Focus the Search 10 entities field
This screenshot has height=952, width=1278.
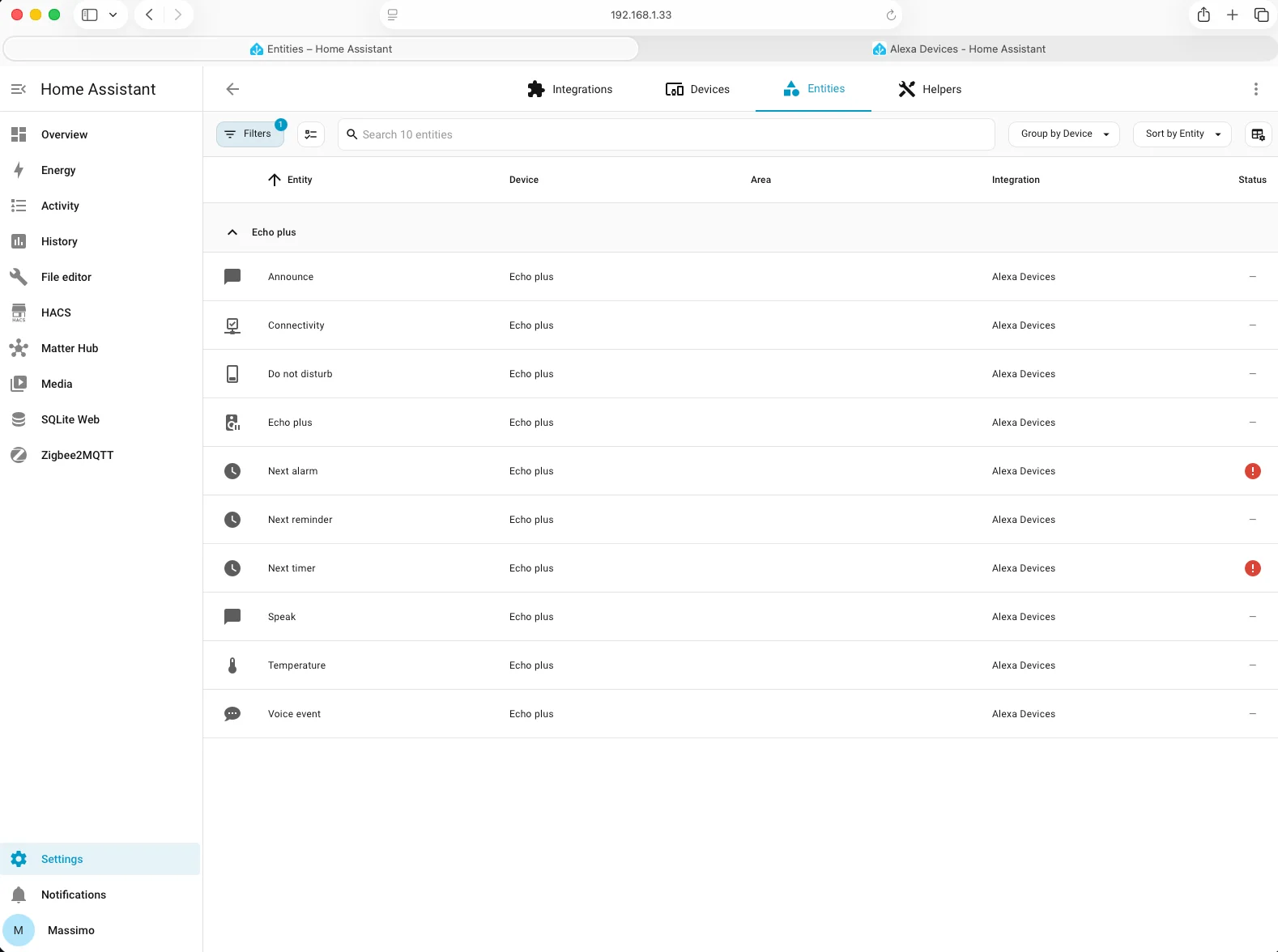click(x=666, y=134)
